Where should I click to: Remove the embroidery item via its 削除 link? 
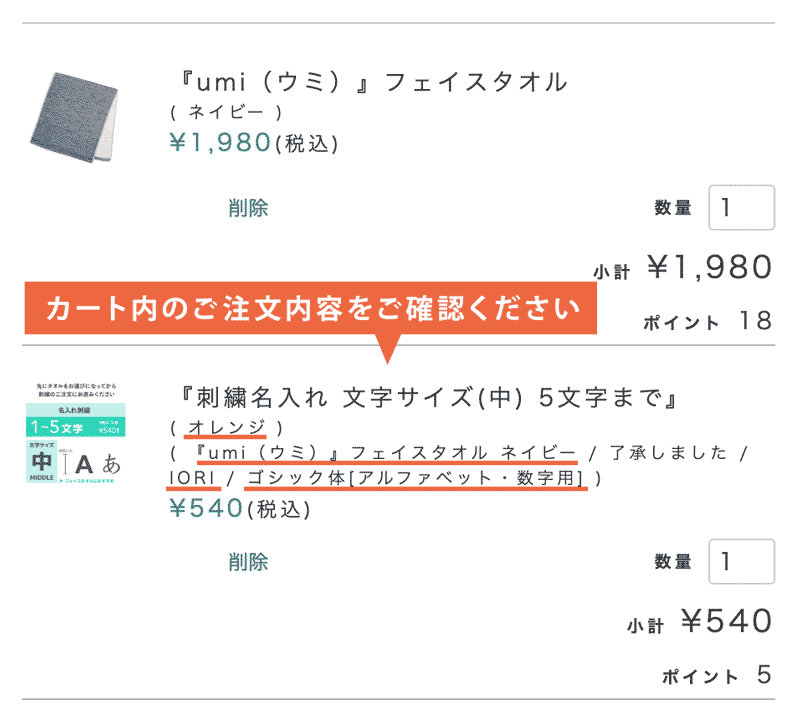tap(247, 561)
